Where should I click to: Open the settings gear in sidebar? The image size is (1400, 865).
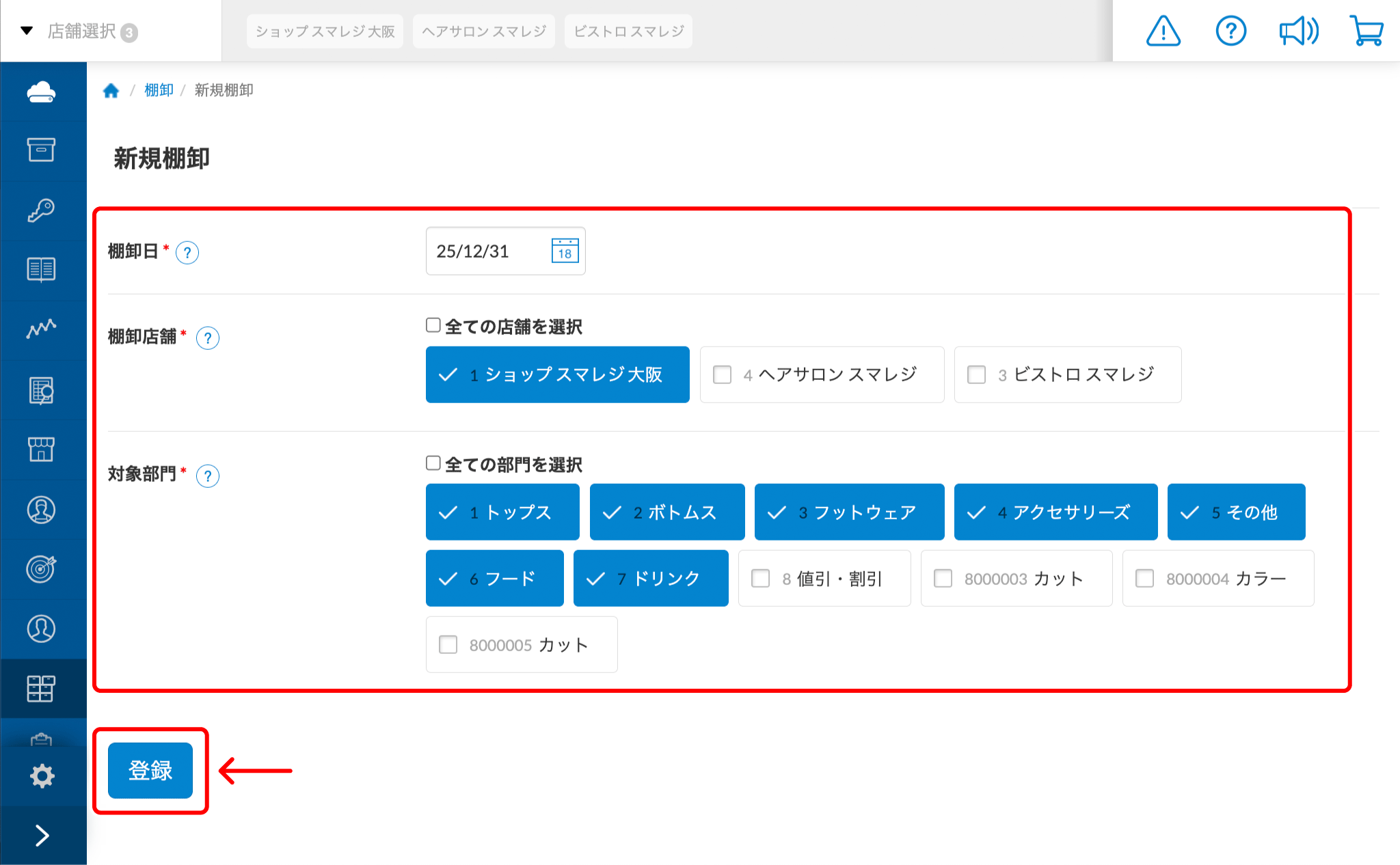point(42,776)
